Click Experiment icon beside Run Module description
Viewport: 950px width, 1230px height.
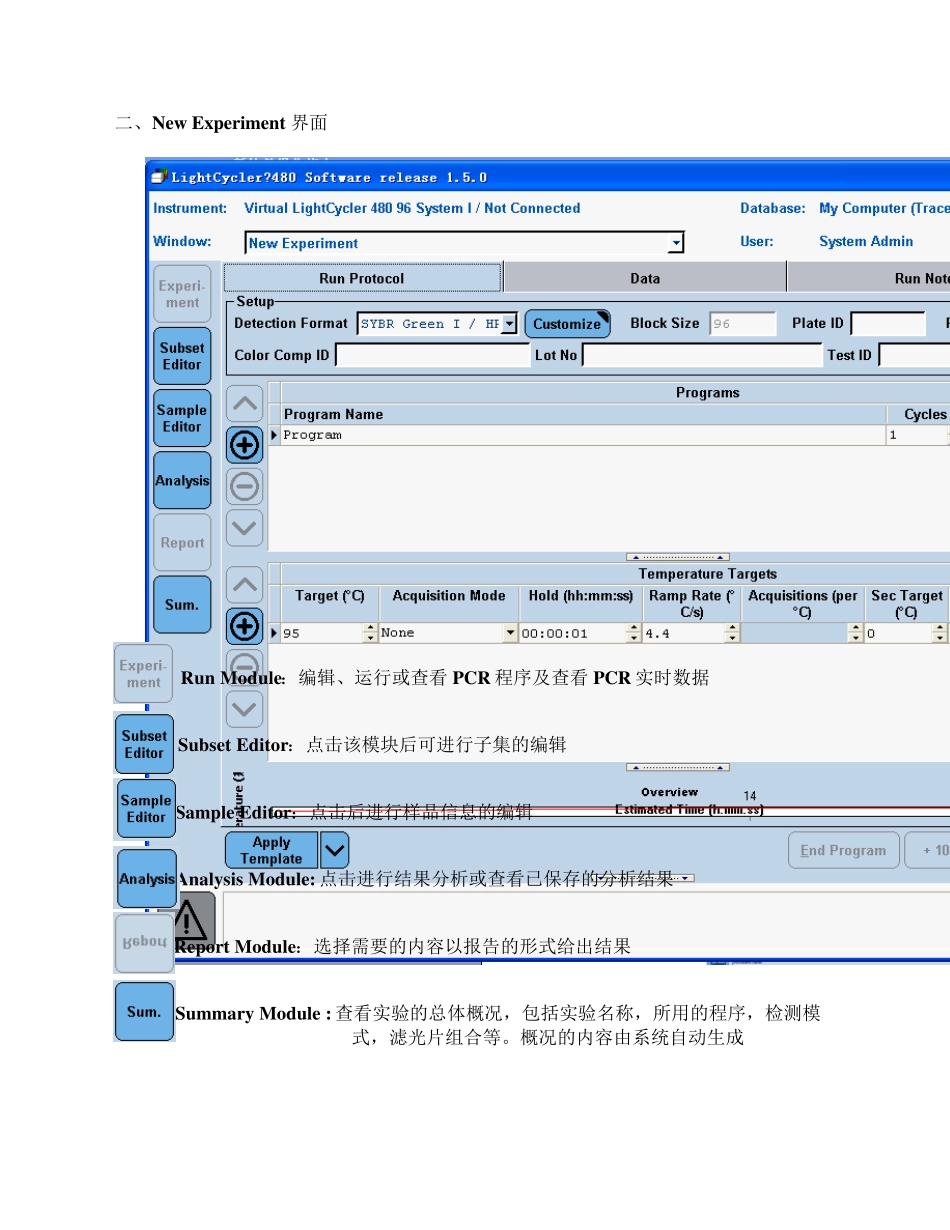click(x=143, y=674)
